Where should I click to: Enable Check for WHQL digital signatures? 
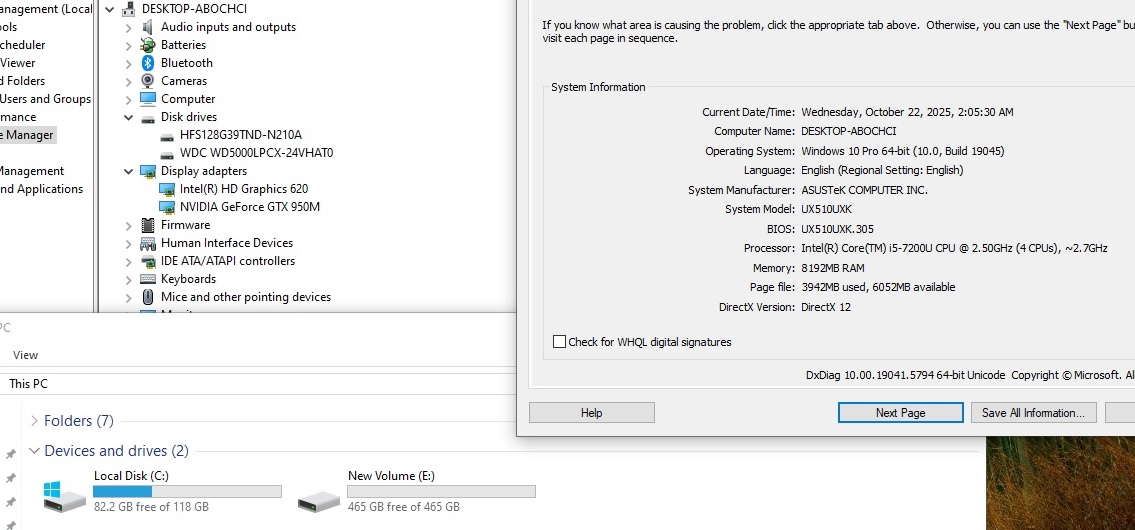click(560, 342)
